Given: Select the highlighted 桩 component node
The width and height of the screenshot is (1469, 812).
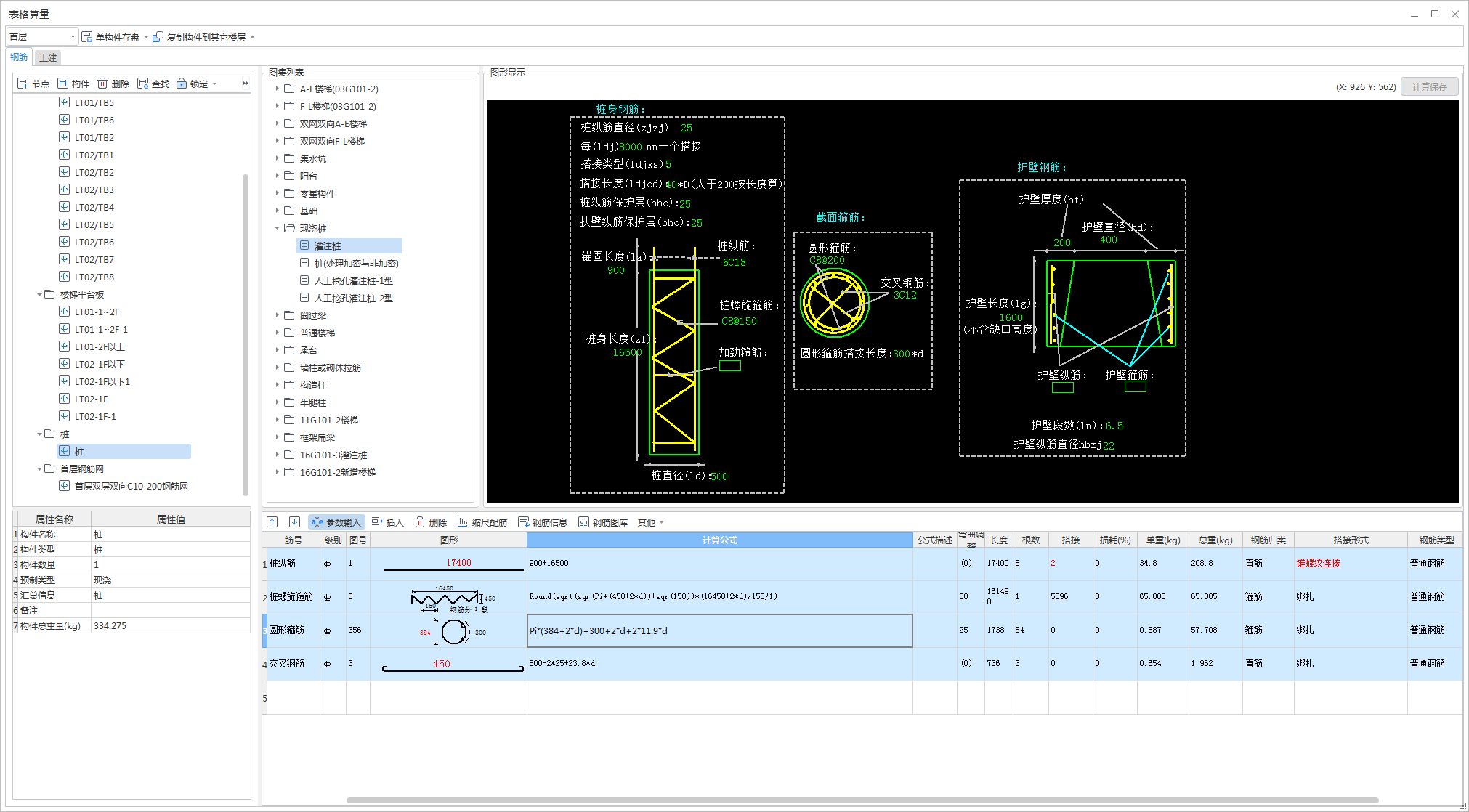Looking at the screenshot, I should coord(124,451).
